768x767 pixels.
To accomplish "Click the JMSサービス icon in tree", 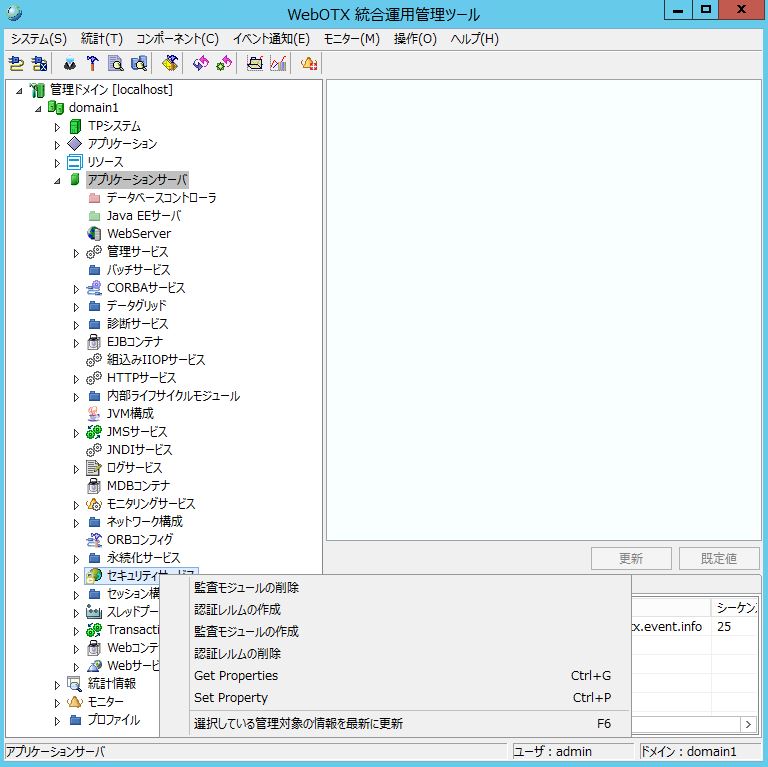I will 94,432.
